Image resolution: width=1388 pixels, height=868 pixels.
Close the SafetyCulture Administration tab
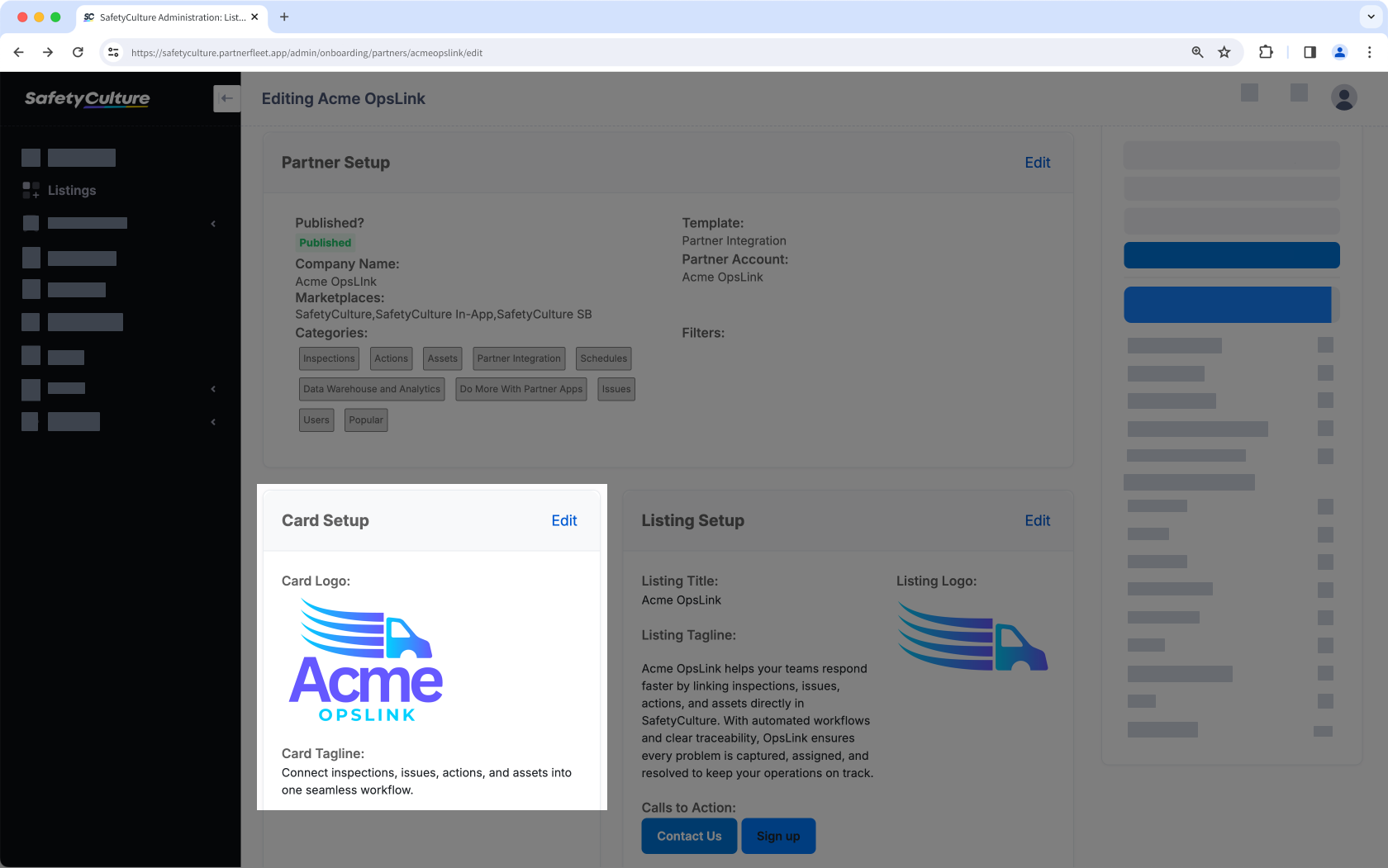254,17
